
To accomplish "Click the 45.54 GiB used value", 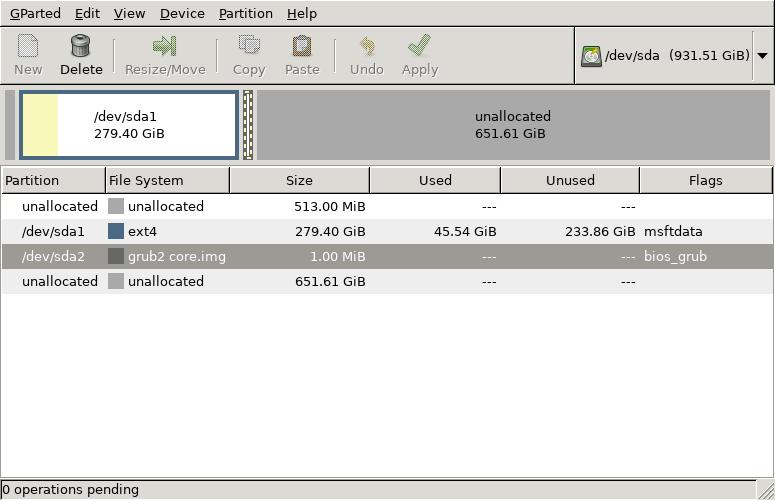I will tap(465, 231).
